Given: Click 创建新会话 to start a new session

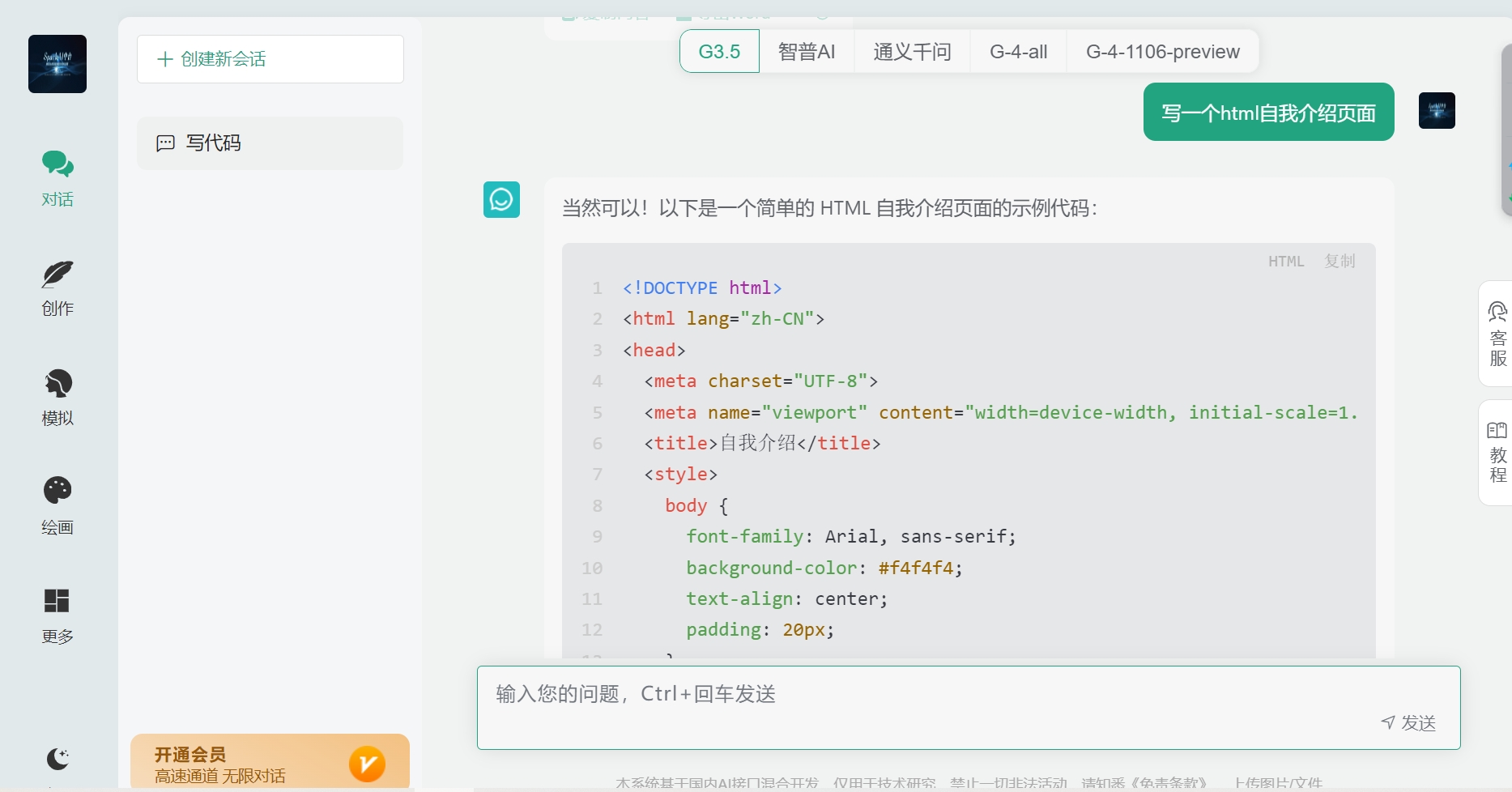Looking at the screenshot, I should coord(270,58).
